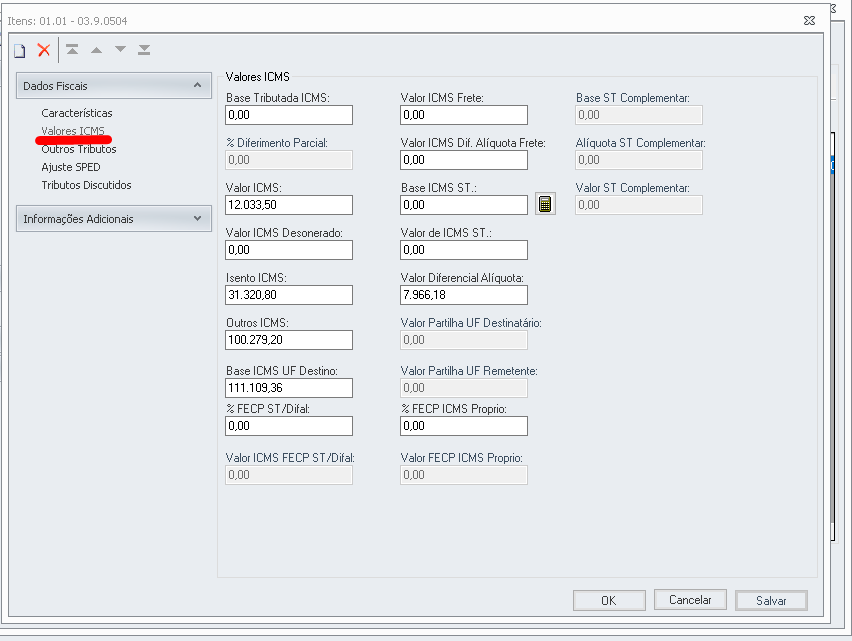Click Valor Partilha UF Remetente field
The image size is (852, 641).
tap(464, 388)
